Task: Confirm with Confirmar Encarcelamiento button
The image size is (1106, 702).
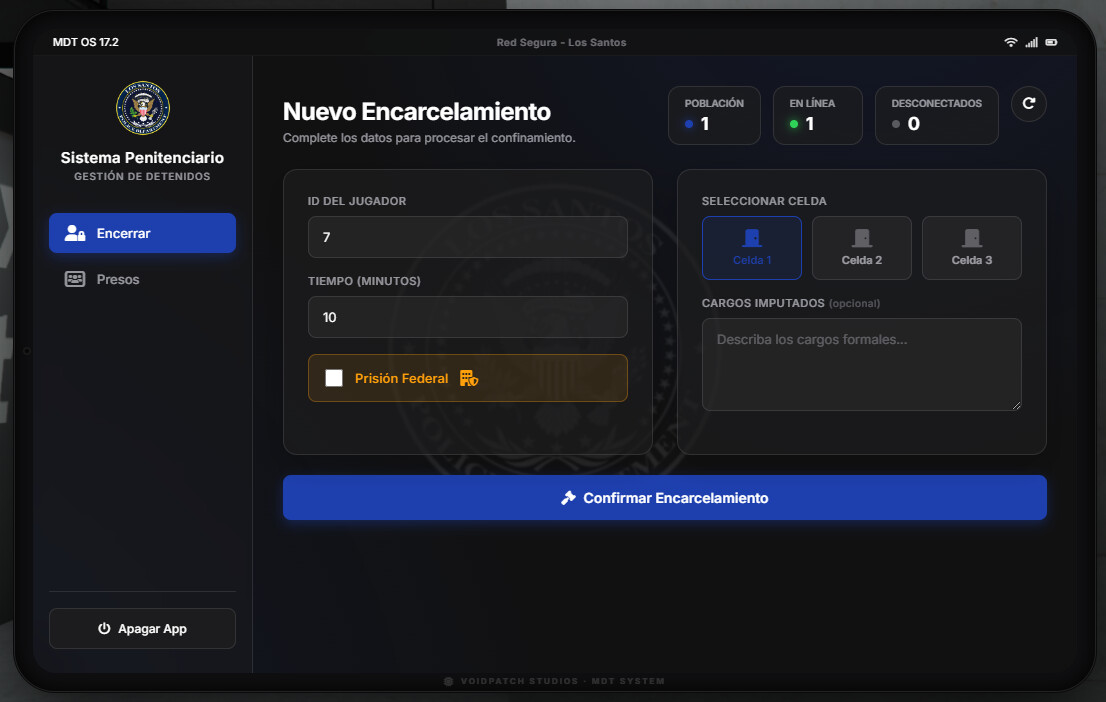Action: click(x=664, y=497)
